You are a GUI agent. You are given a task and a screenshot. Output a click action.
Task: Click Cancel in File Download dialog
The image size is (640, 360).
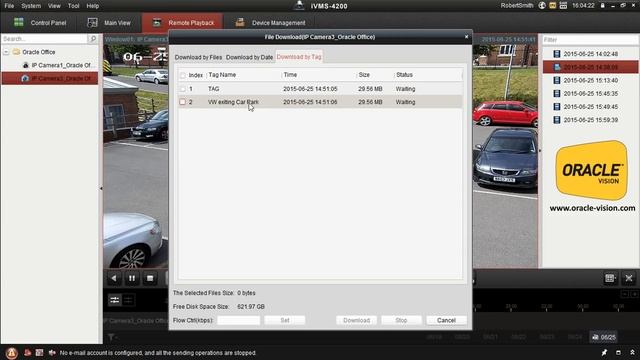tap(446, 320)
